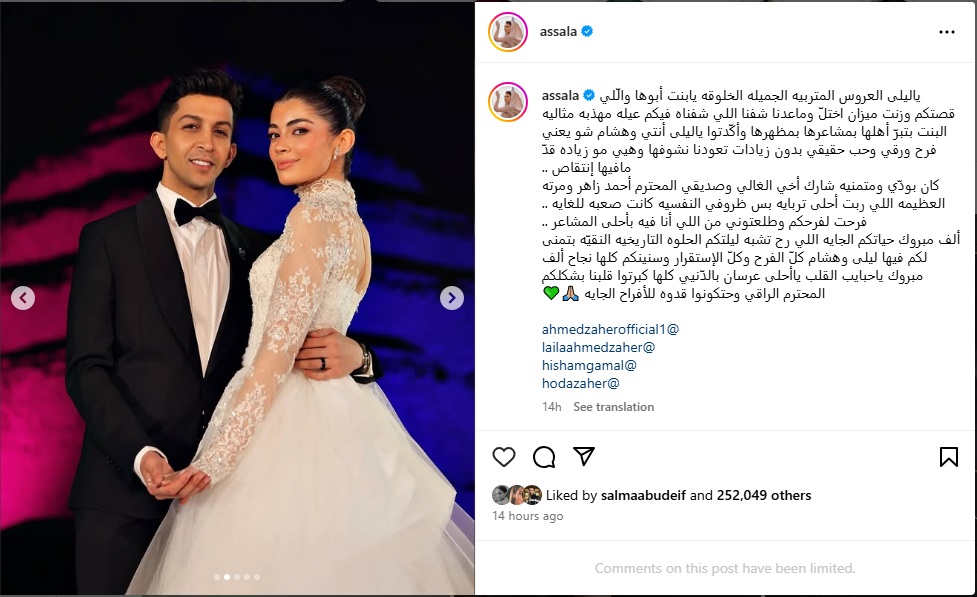Viewport: 977px width, 597px height.
Task: Select the third carousel dot indicator
Action: (x=237, y=577)
